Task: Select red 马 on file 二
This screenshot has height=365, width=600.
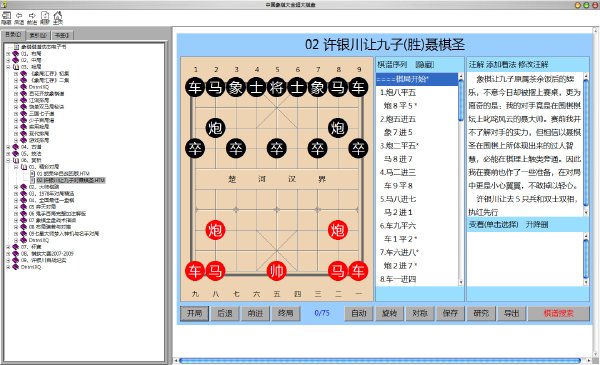Action: 338,271
